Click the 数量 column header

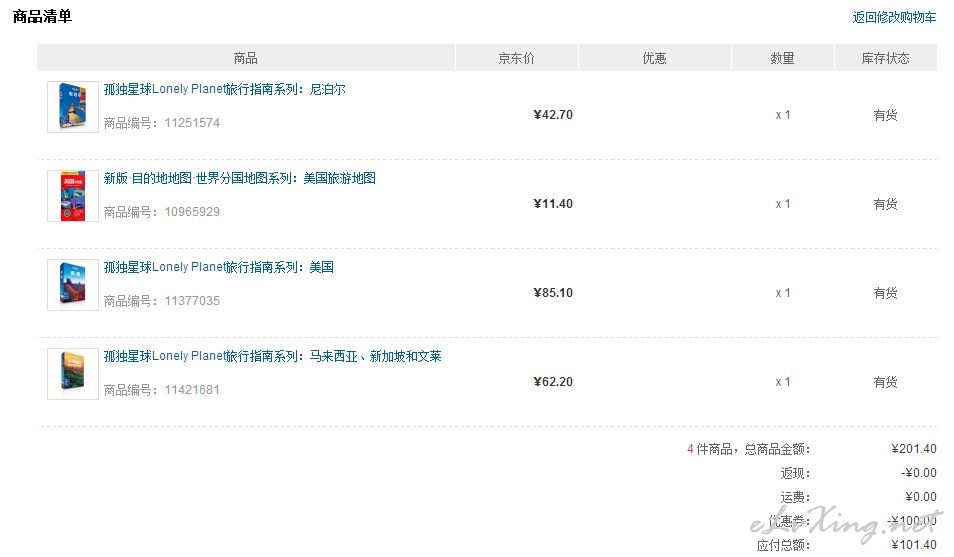point(782,58)
